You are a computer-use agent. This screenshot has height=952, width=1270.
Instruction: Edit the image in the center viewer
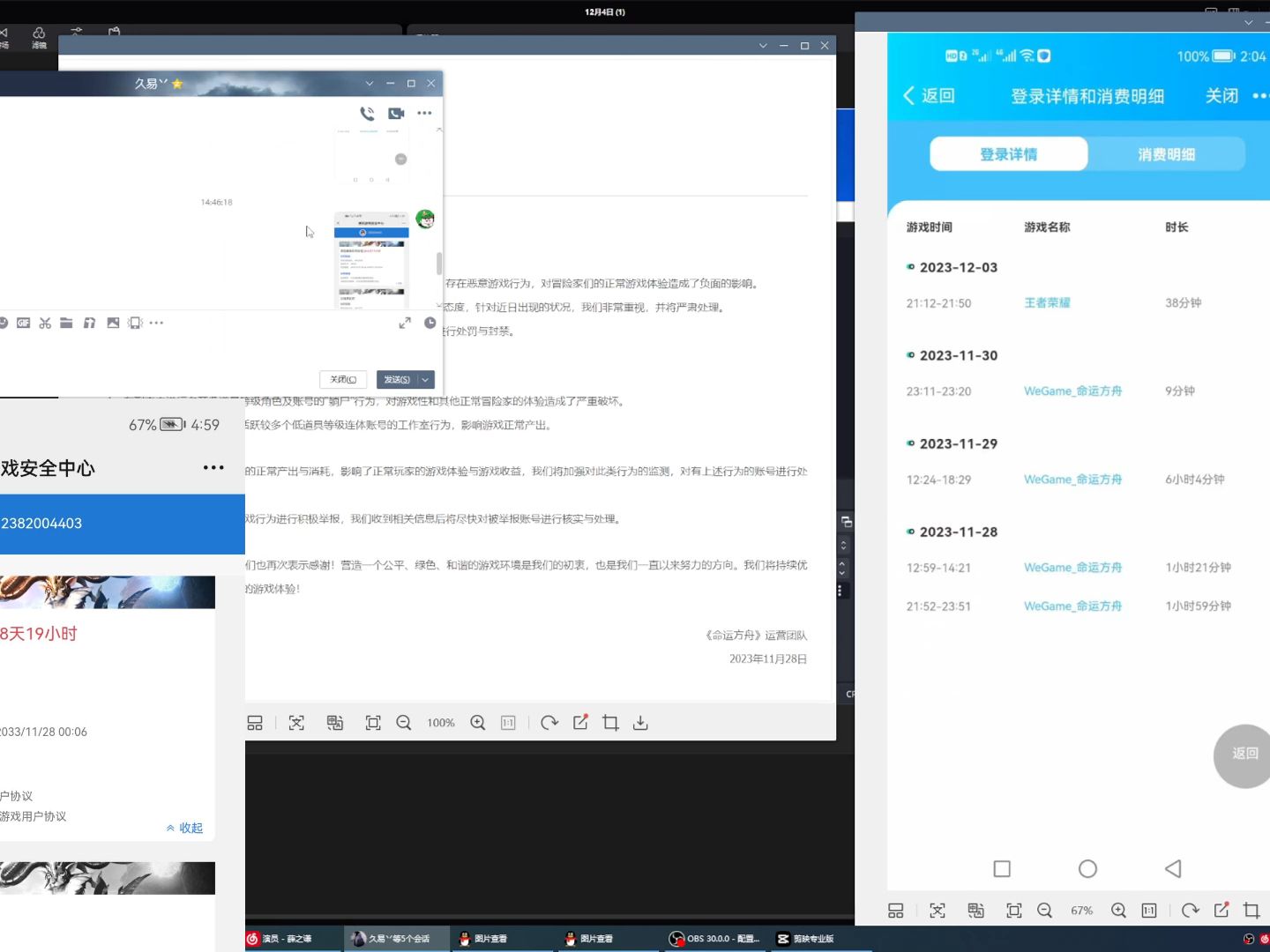[580, 723]
